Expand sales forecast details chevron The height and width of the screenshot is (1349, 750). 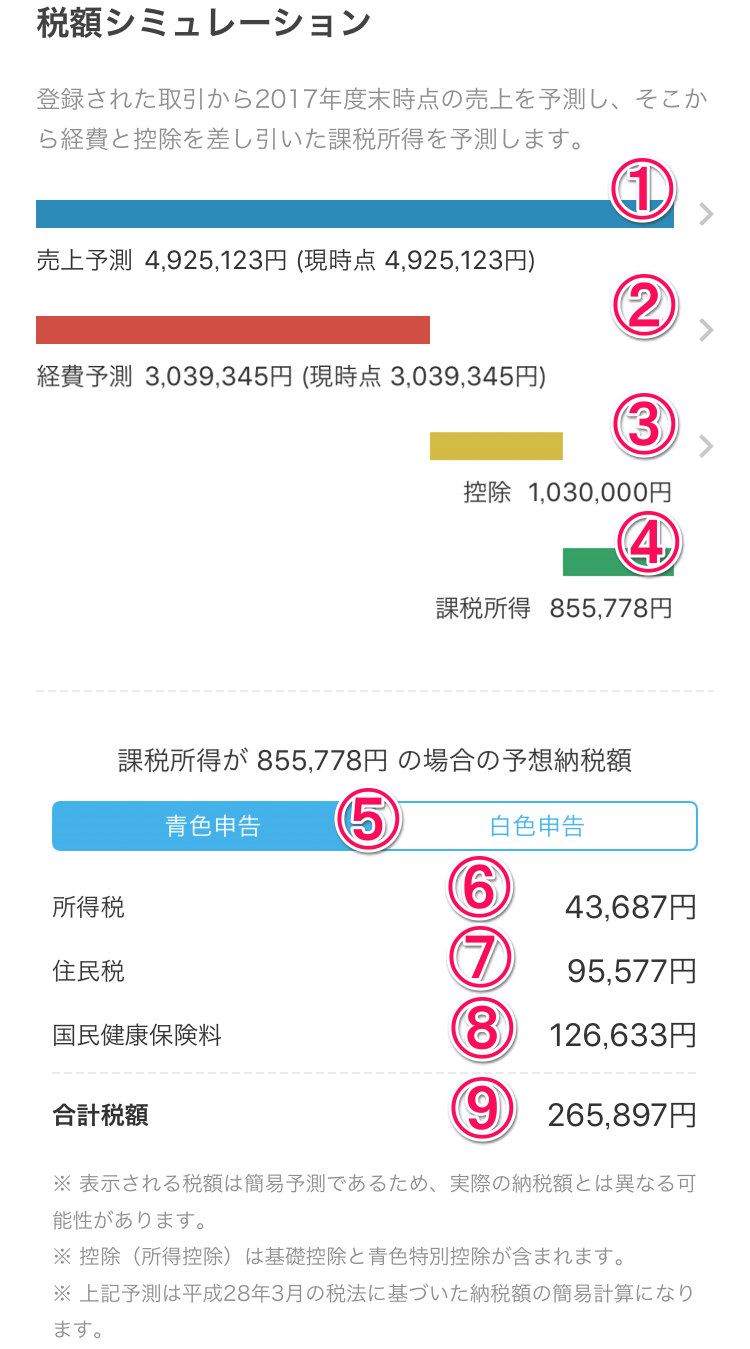click(706, 214)
